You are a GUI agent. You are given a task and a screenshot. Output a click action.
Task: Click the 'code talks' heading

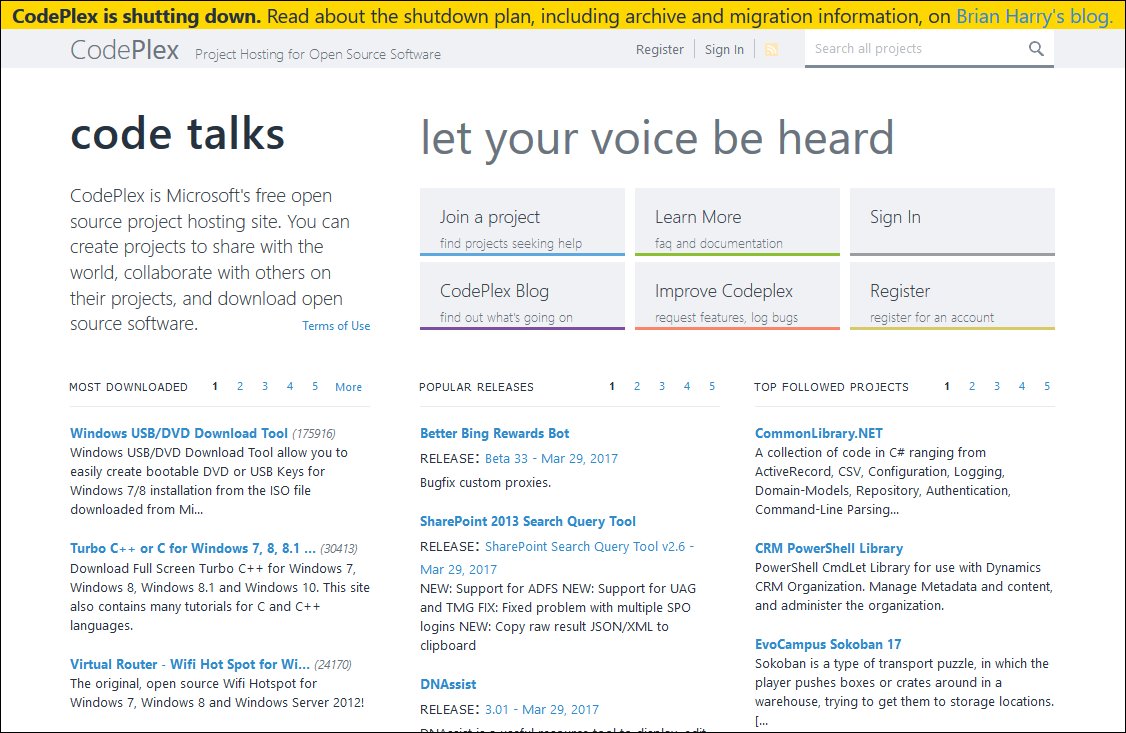click(x=177, y=134)
